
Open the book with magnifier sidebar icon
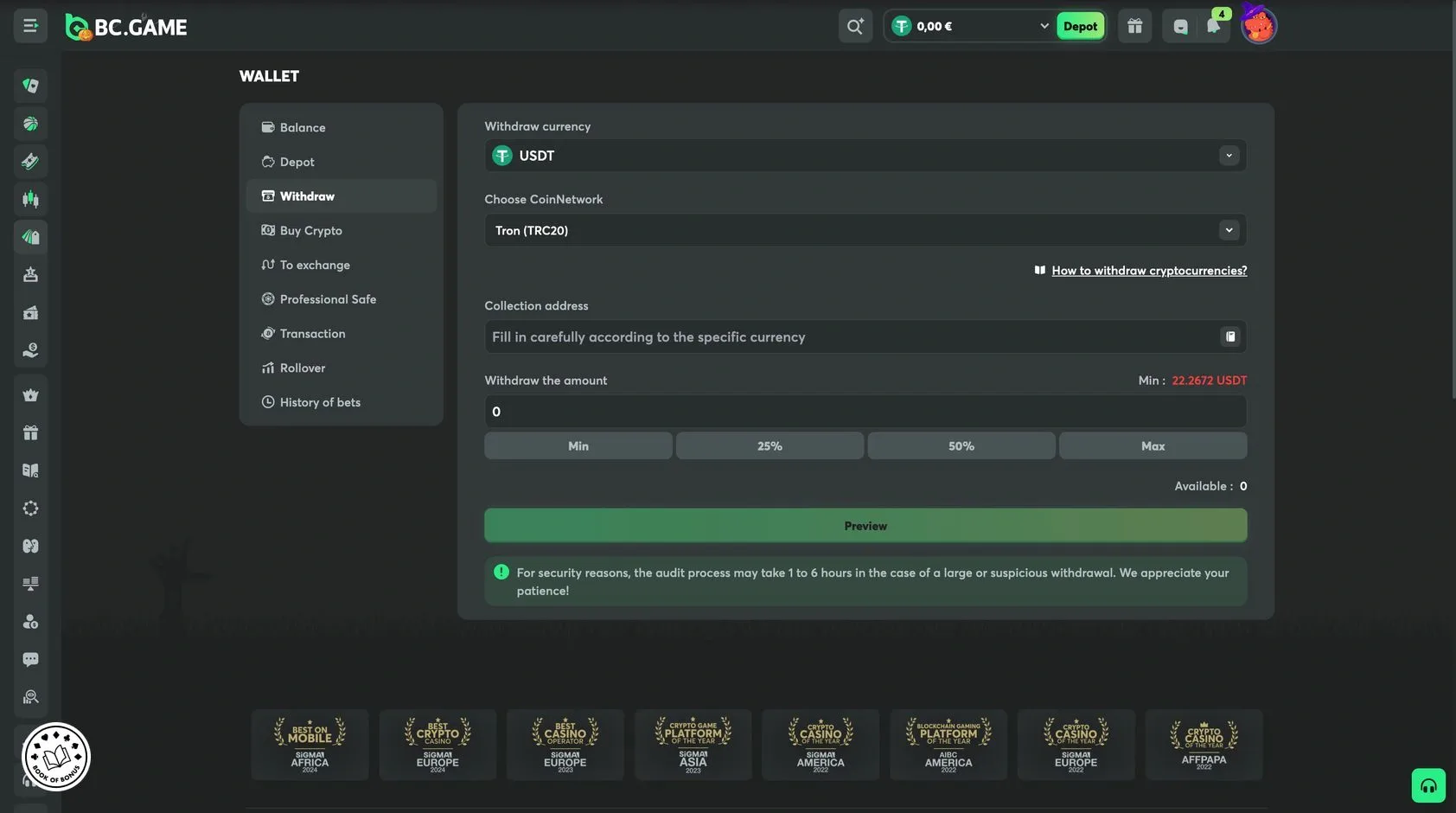coord(30,471)
